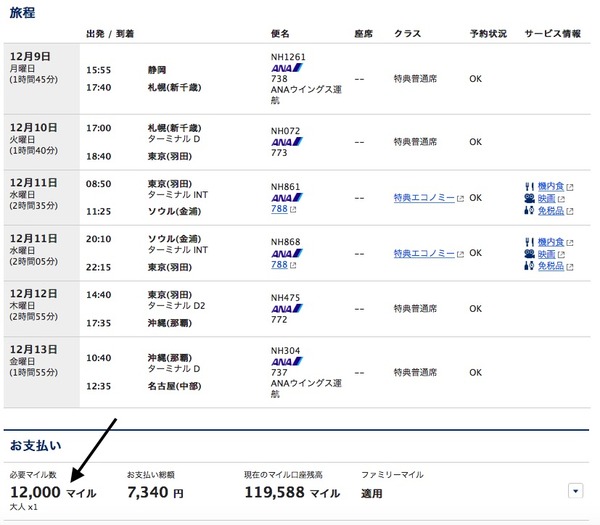
Task: Click the ANA logo under NH072
Action: tap(287, 142)
